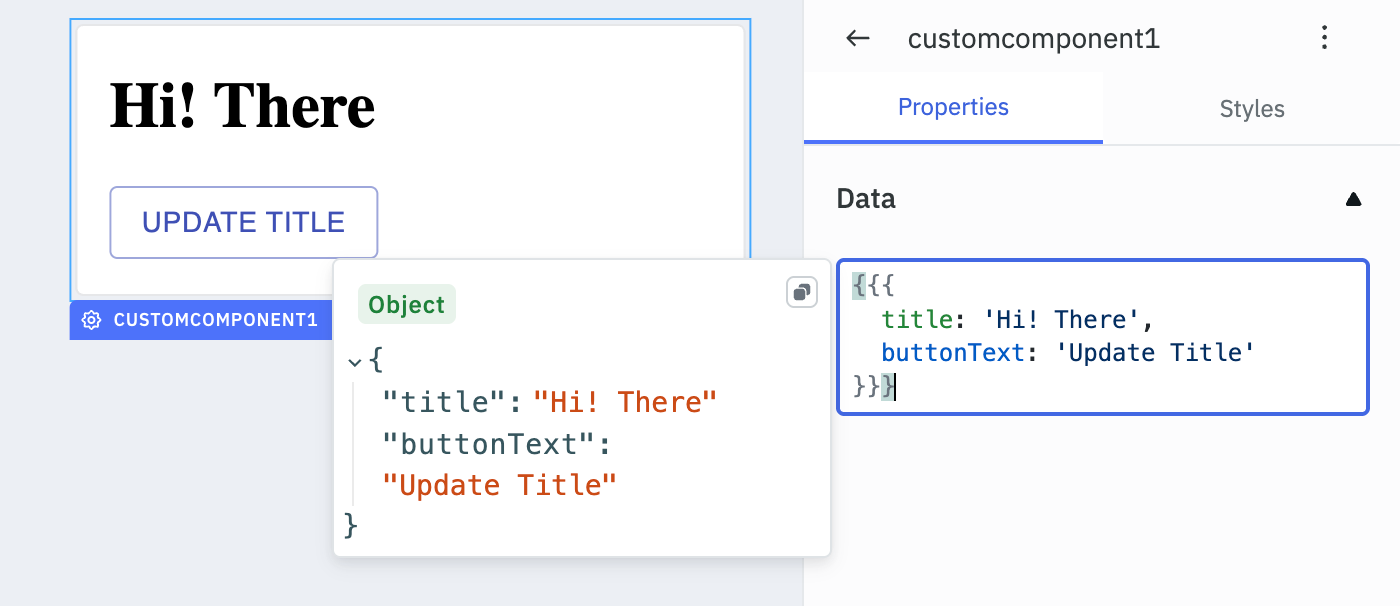Click the back arrow icon beside customcomponent1
Screen dimensions: 1400x606
coord(857,38)
